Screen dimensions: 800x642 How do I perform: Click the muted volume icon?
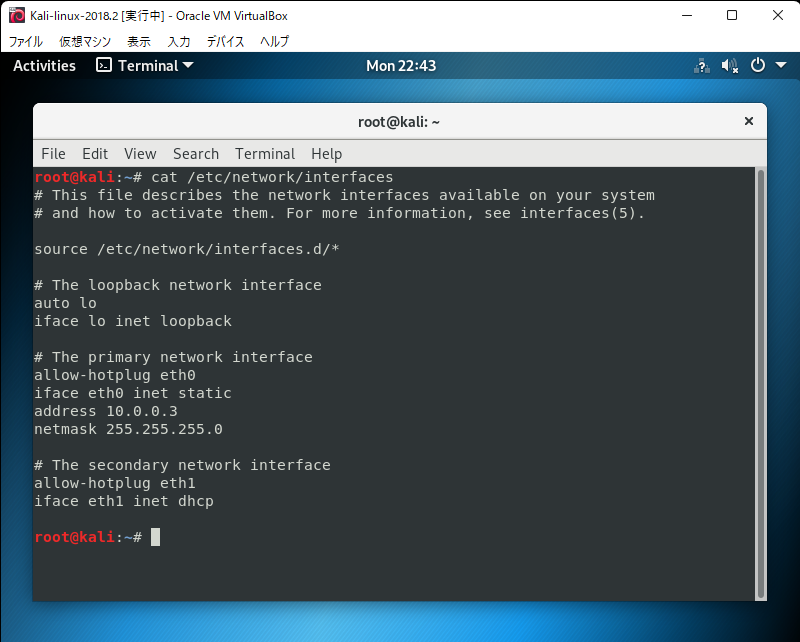pyautogui.click(x=730, y=66)
